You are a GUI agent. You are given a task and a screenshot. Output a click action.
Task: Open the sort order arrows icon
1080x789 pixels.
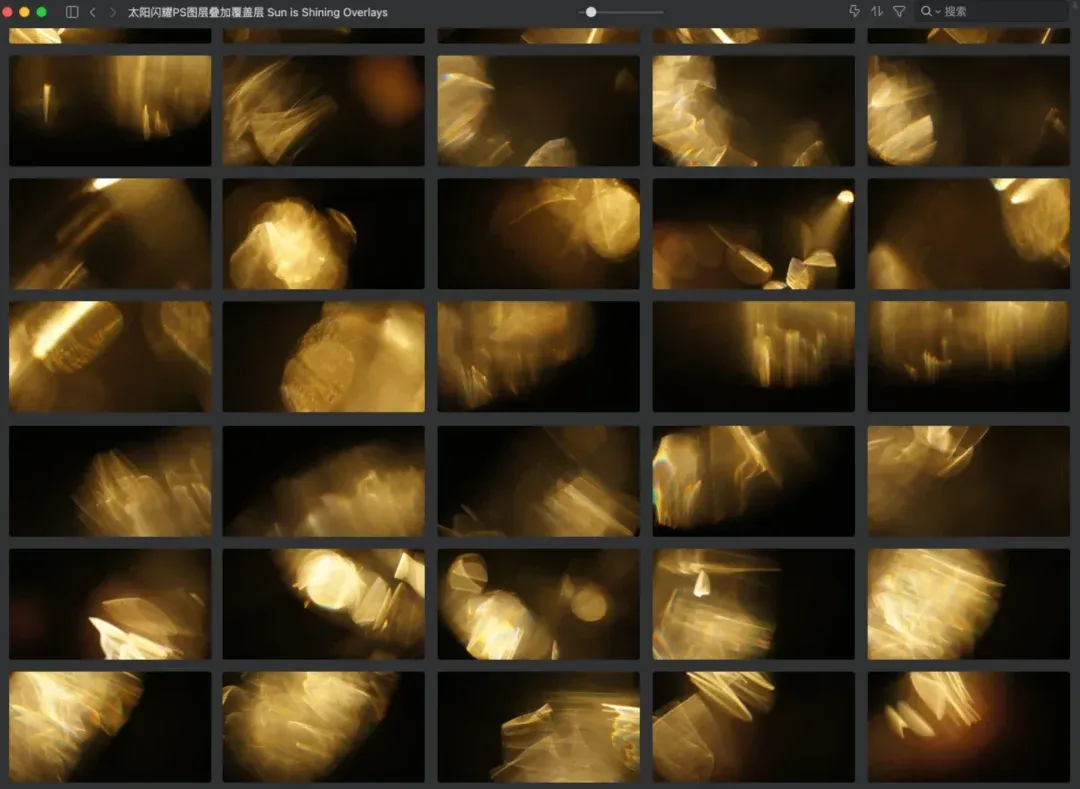tap(877, 11)
